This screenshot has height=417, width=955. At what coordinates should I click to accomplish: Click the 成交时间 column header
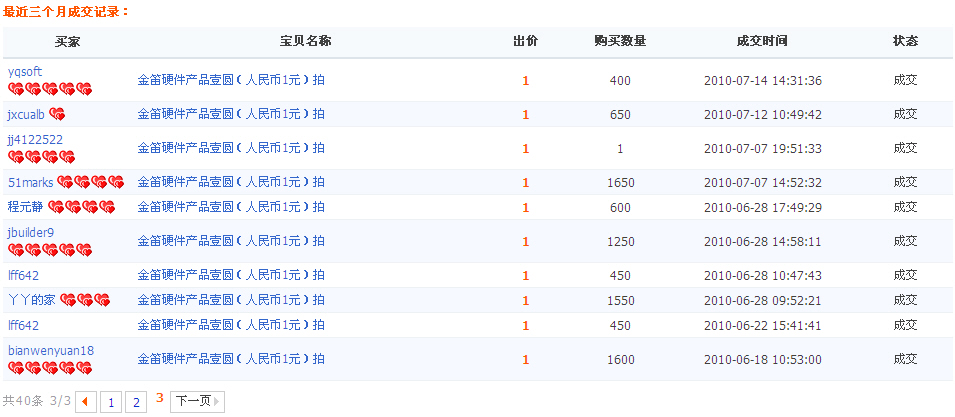pyautogui.click(x=762, y=41)
